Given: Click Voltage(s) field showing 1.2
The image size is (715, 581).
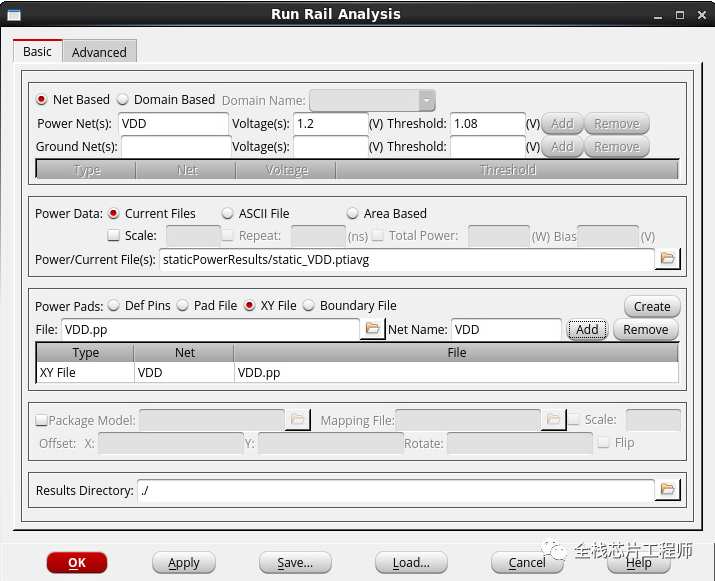Looking at the screenshot, I should pos(331,124).
